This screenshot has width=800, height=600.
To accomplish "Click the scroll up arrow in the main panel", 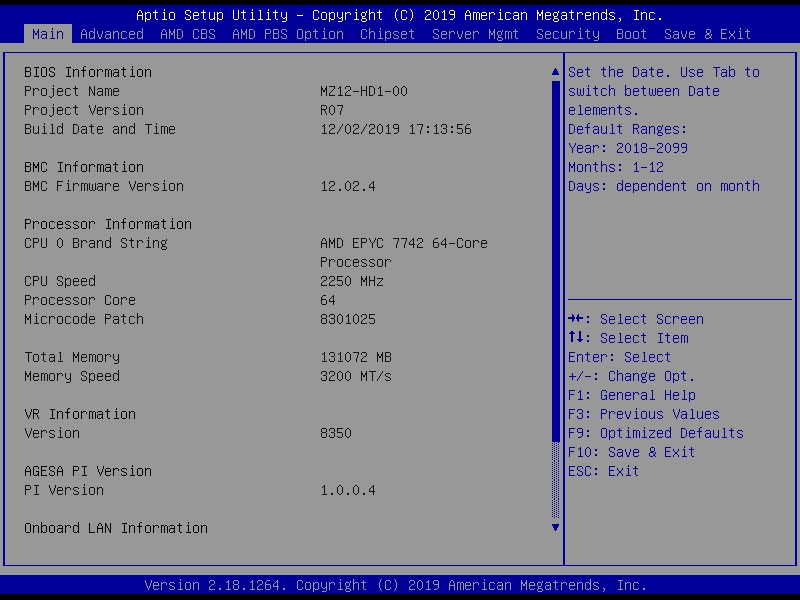I will click(x=556, y=72).
